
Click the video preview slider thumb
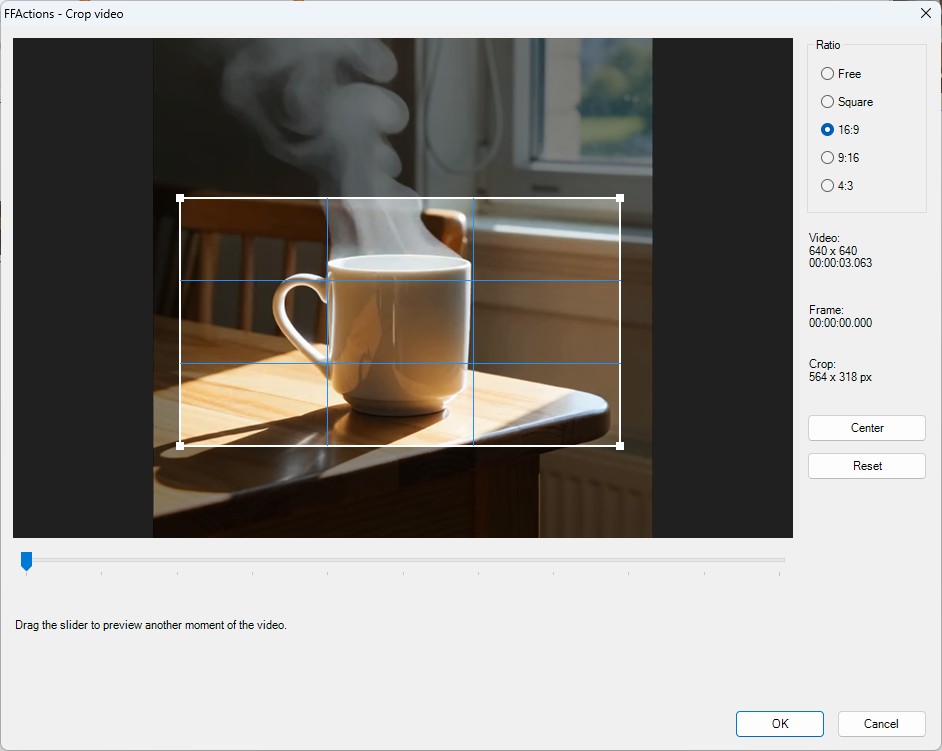pos(26,561)
